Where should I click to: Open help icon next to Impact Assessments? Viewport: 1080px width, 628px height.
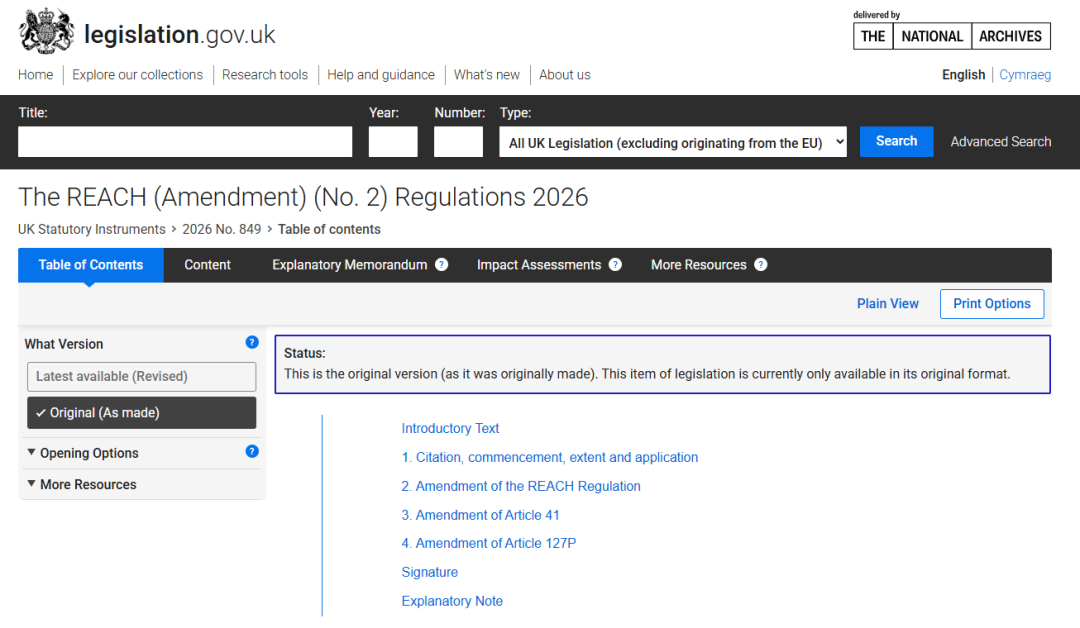615,265
